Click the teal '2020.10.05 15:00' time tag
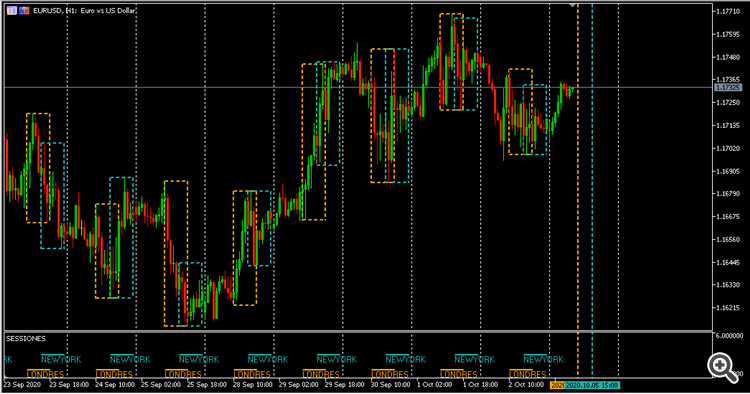Image resolution: width=750 pixels, height=394 pixels. coord(592,385)
